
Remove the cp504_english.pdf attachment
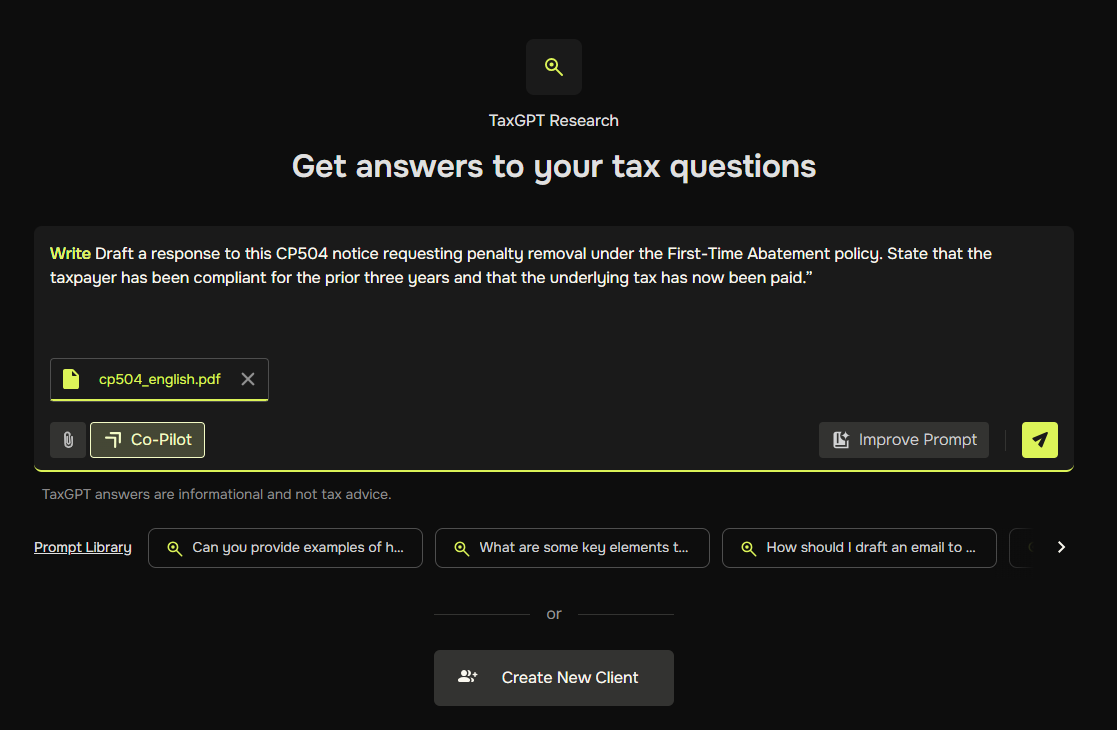(x=248, y=380)
